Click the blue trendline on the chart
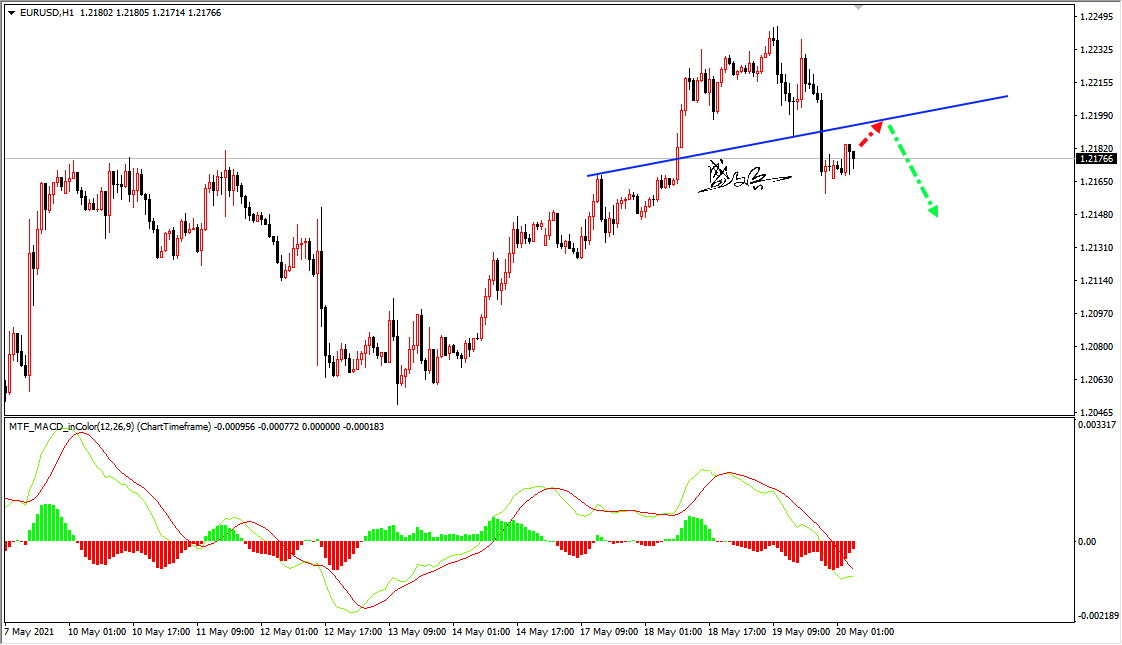 (x=797, y=135)
